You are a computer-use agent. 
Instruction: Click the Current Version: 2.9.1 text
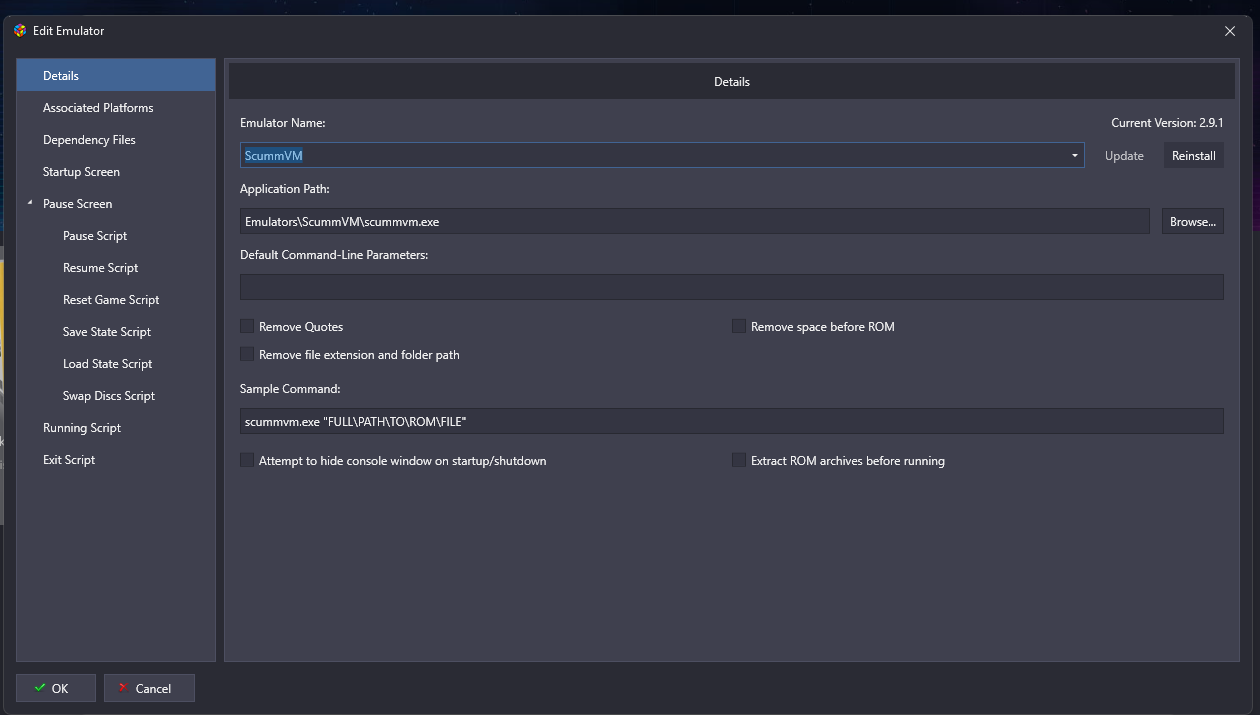(1167, 123)
